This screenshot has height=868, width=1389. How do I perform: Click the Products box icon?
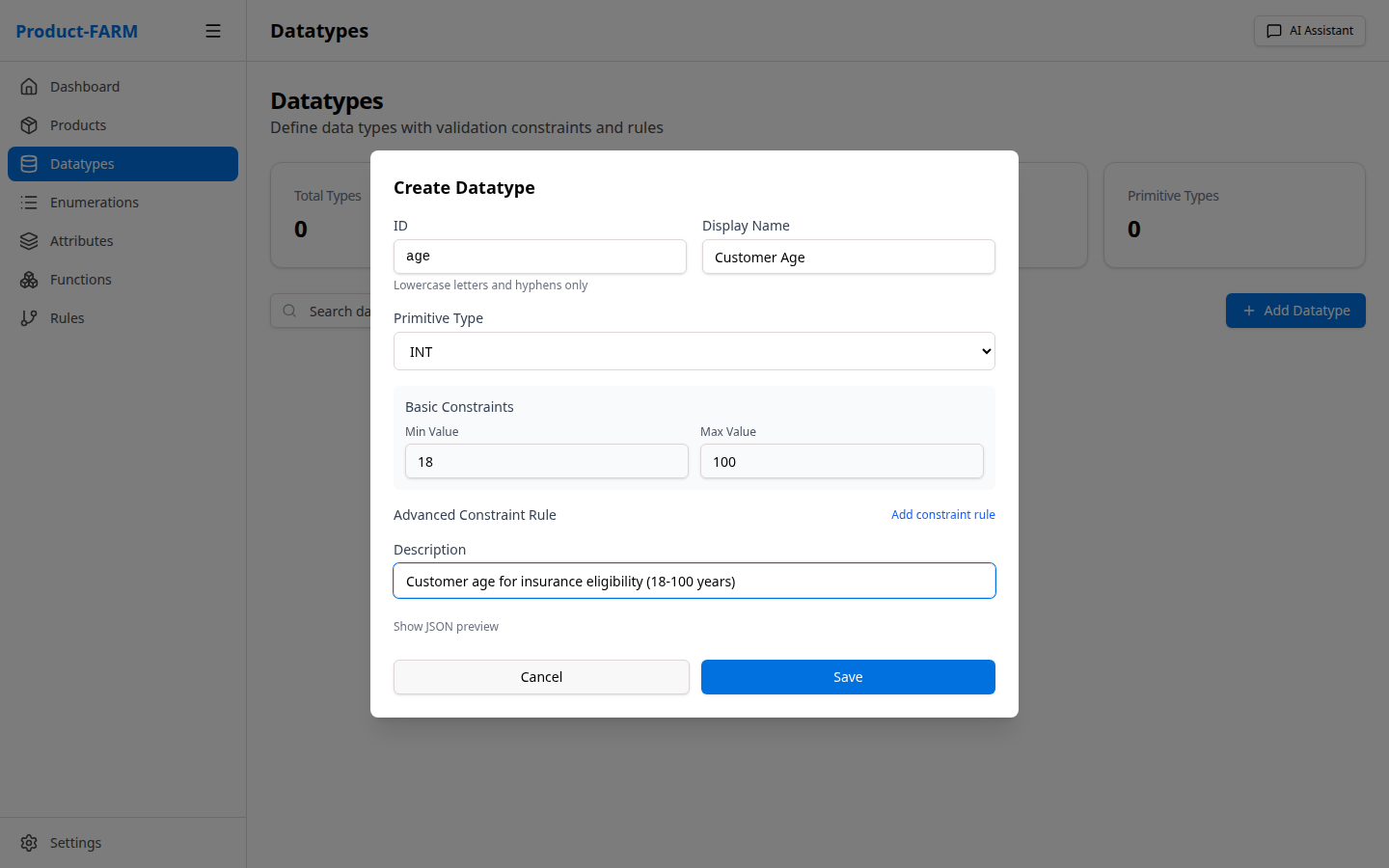pos(29,125)
